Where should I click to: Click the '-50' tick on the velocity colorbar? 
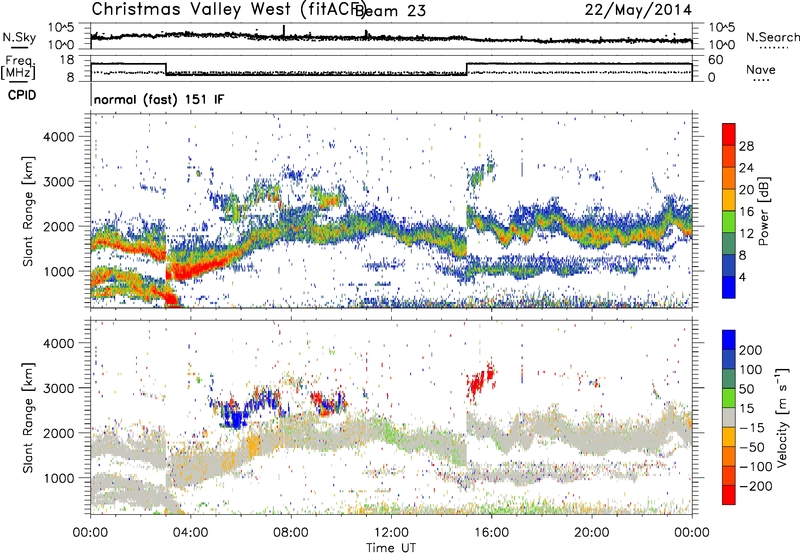[x=752, y=447]
